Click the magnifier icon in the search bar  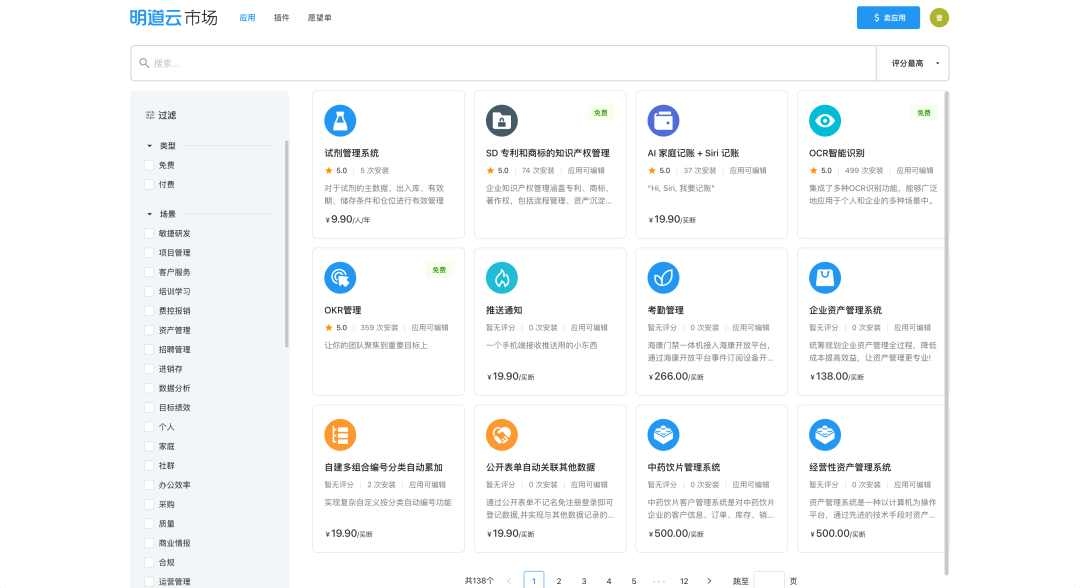144,63
